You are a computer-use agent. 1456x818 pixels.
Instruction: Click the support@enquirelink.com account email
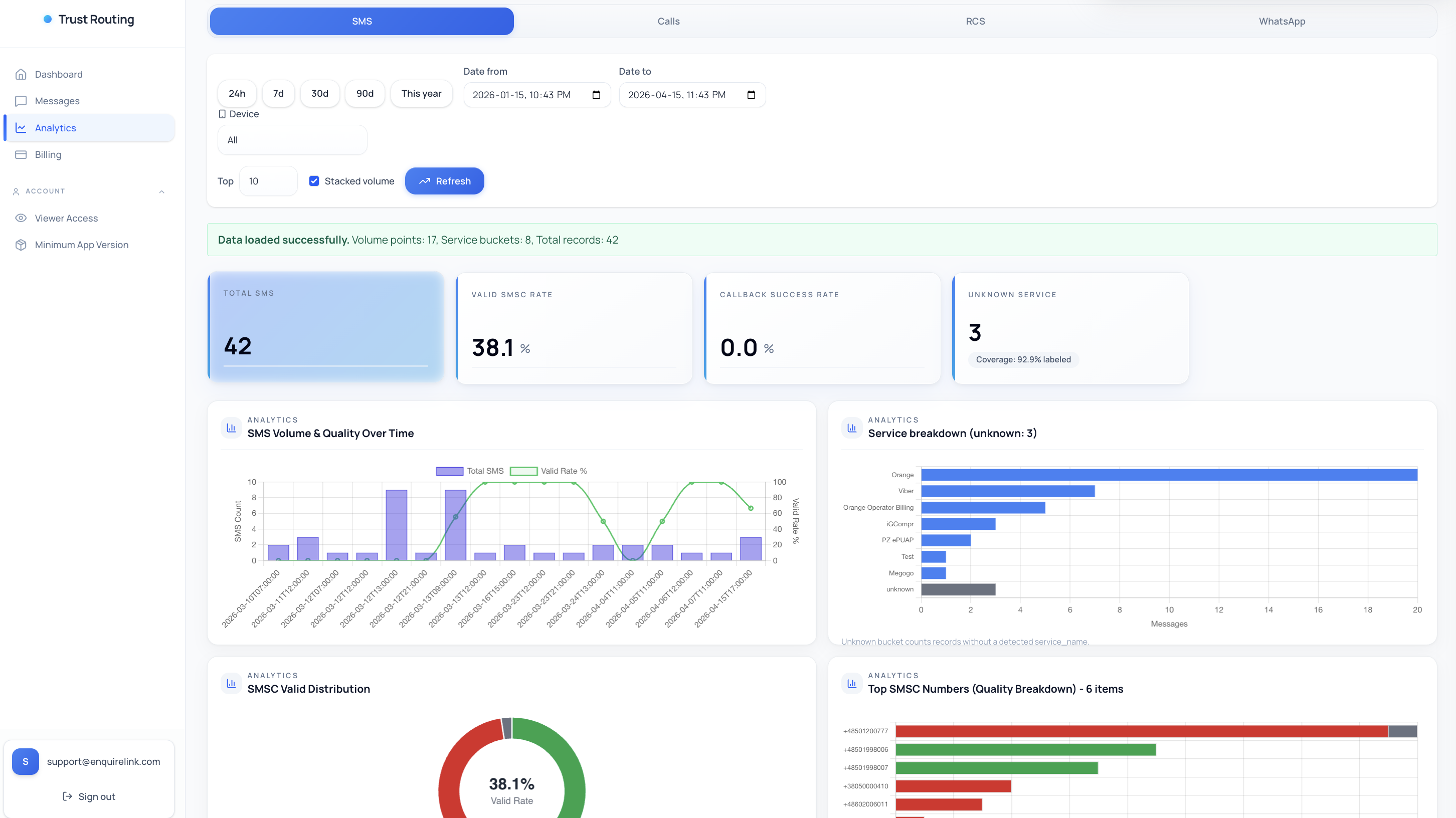[x=103, y=761]
